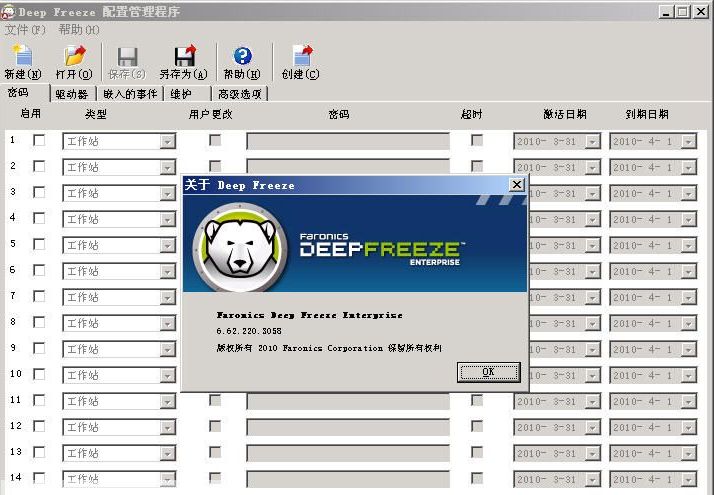
Task: Click the 新建 (New) toolbar icon
Action: [21, 56]
